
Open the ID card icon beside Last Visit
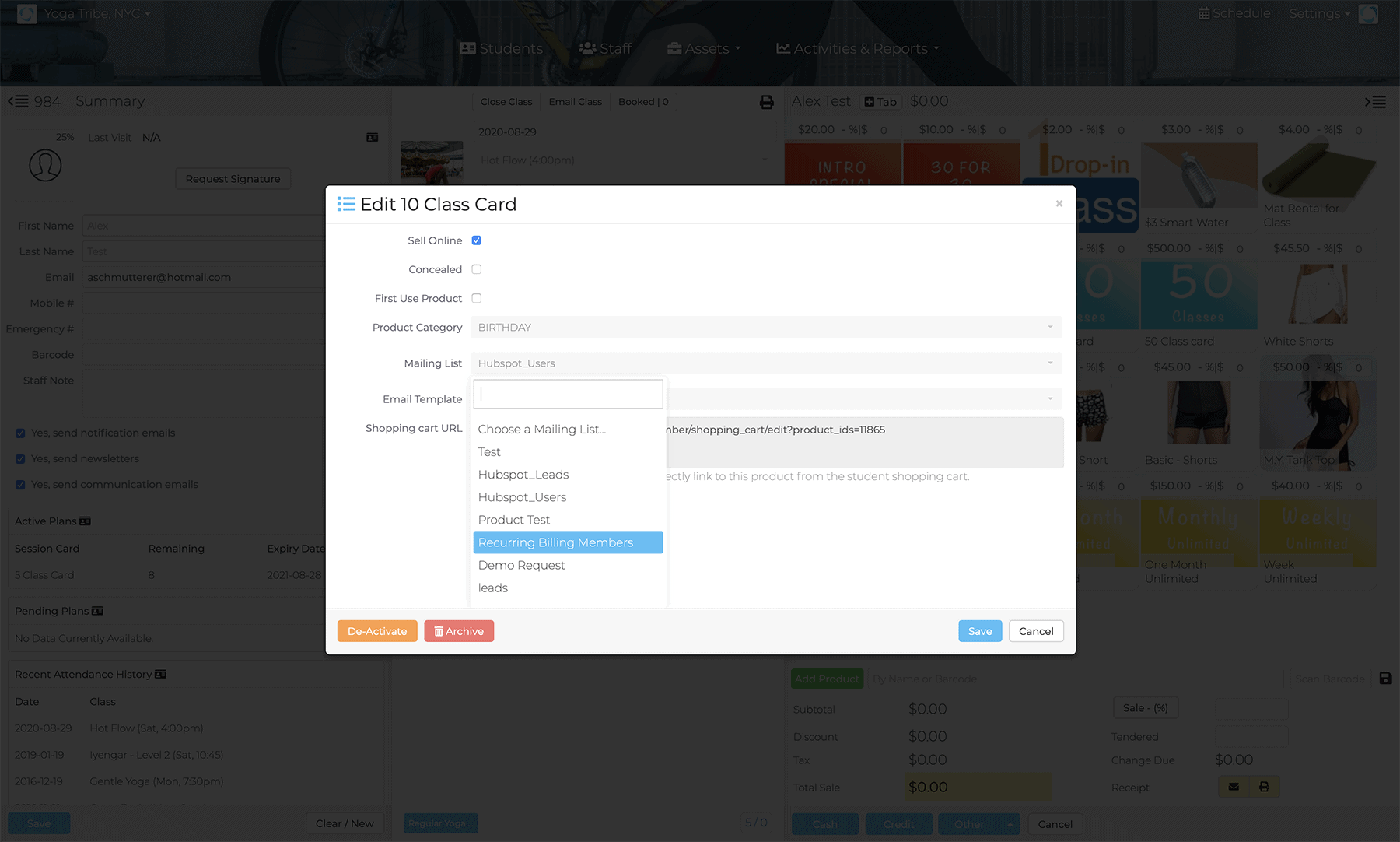(x=373, y=138)
